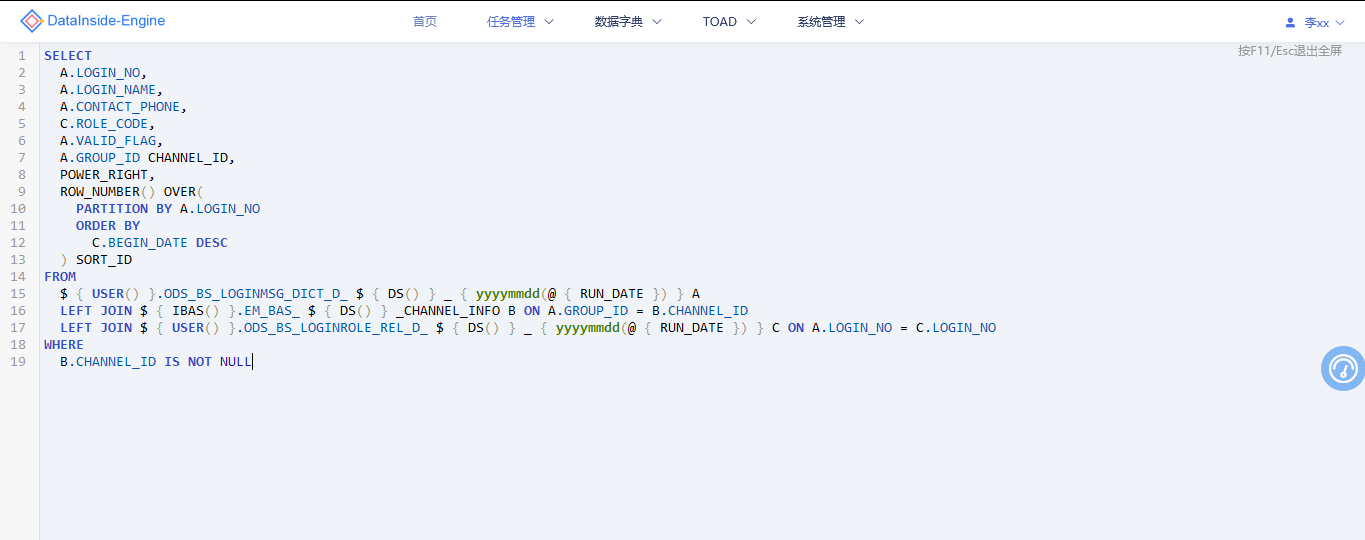Click the 按F11/Esc退出全屏 hint text
The image size is (1365, 540).
(1290, 51)
